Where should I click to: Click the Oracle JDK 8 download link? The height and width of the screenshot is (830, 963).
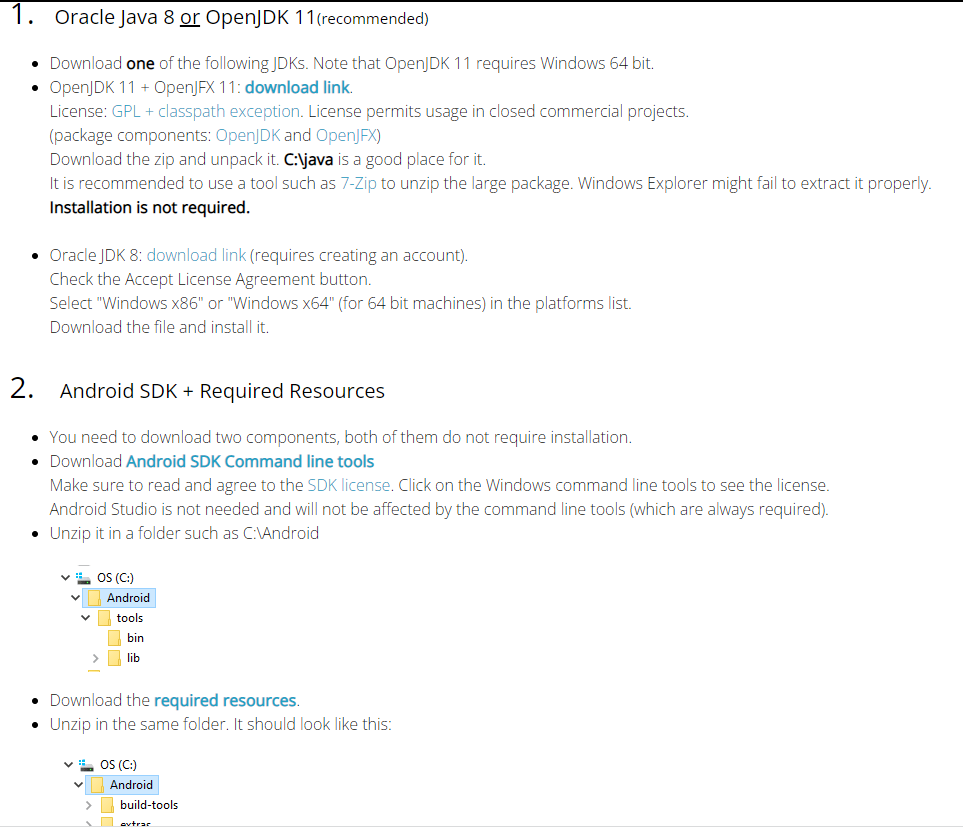(196, 255)
